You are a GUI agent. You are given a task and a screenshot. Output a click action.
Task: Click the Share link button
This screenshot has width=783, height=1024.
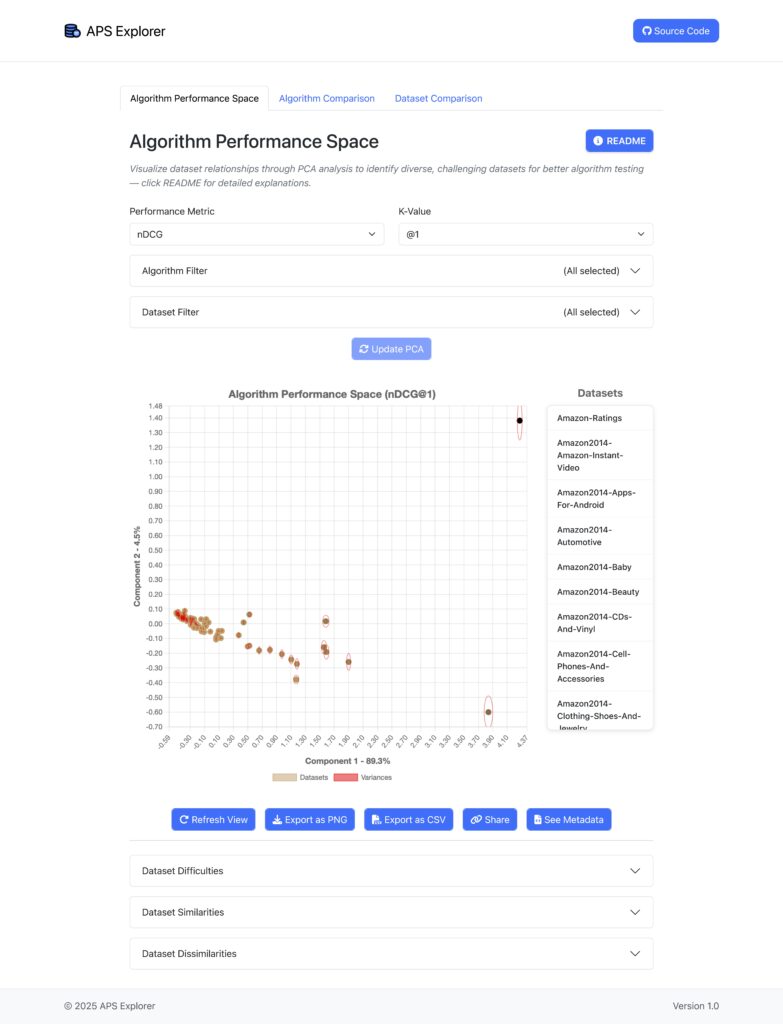490,820
